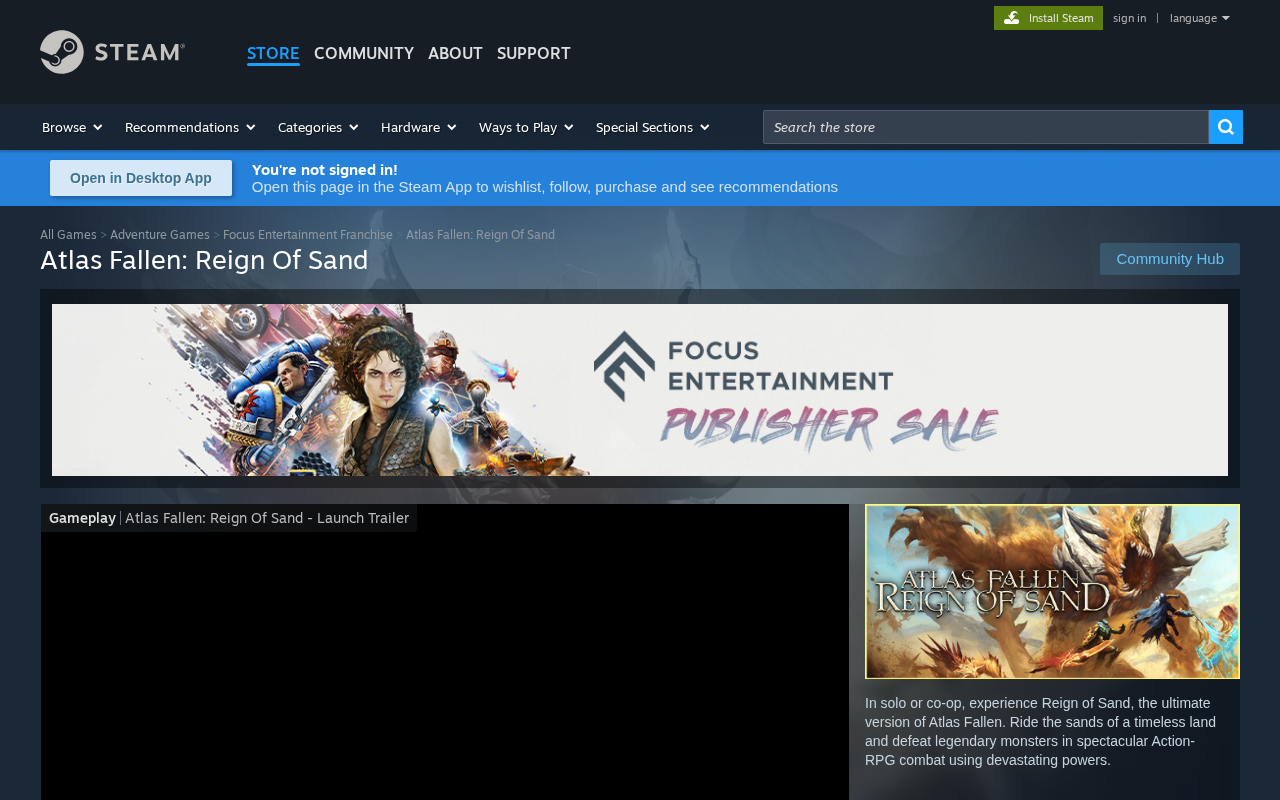Click Open in Desktop App button

141,178
